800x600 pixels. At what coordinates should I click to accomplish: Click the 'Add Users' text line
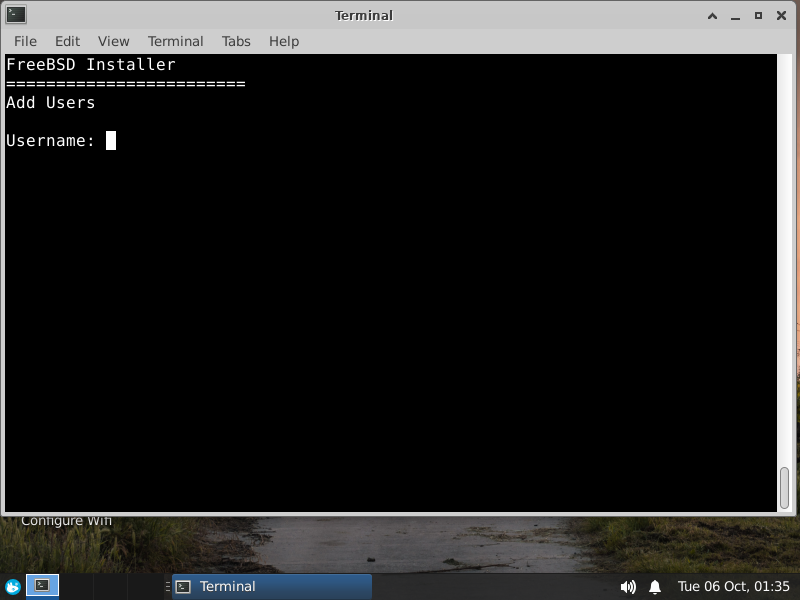51,103
